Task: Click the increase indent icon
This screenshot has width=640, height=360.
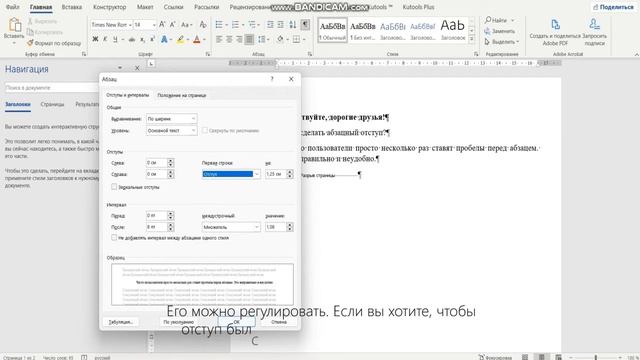Action: click(x=281, y=25)
